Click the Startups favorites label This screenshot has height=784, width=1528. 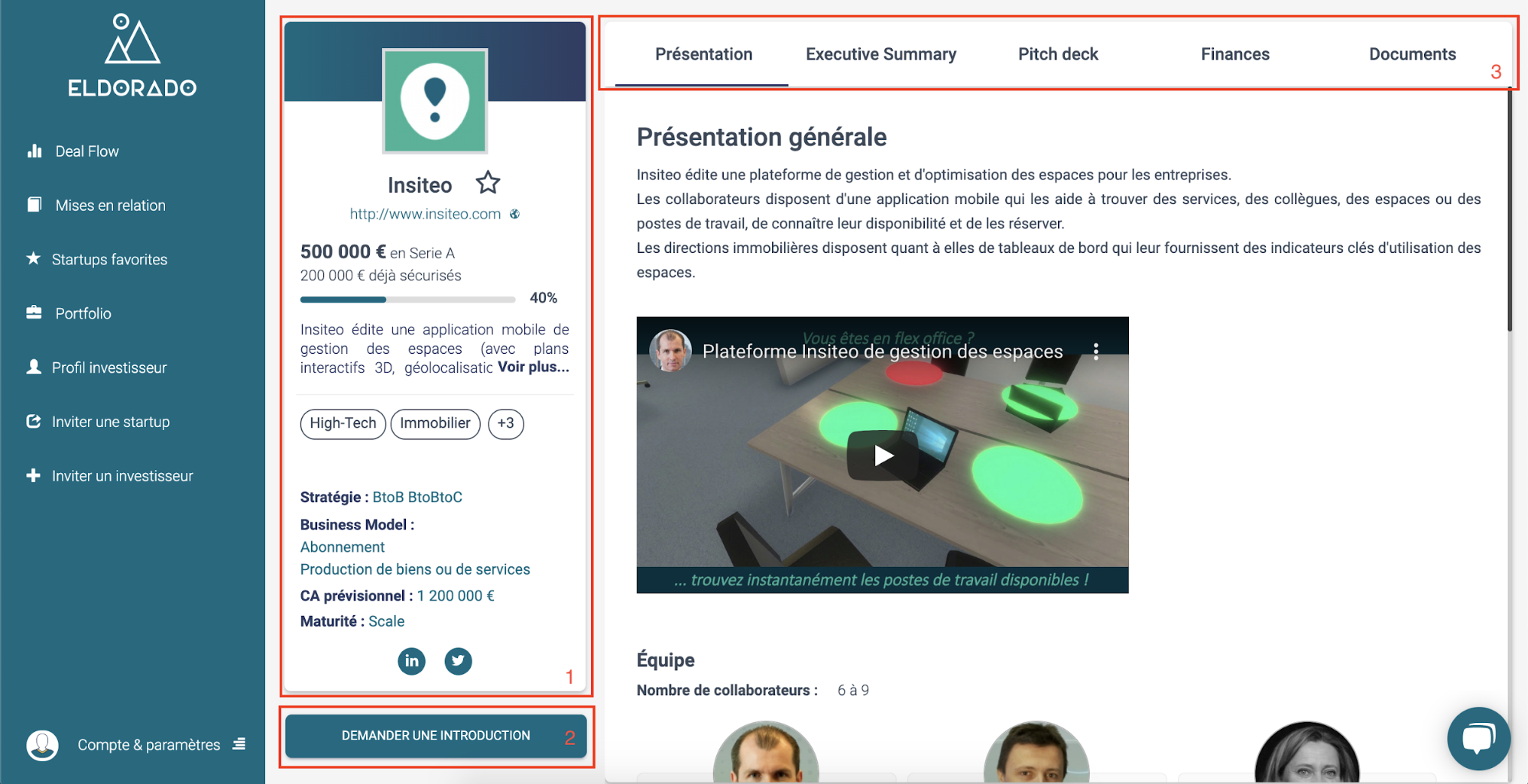click(x=109, y=259)
